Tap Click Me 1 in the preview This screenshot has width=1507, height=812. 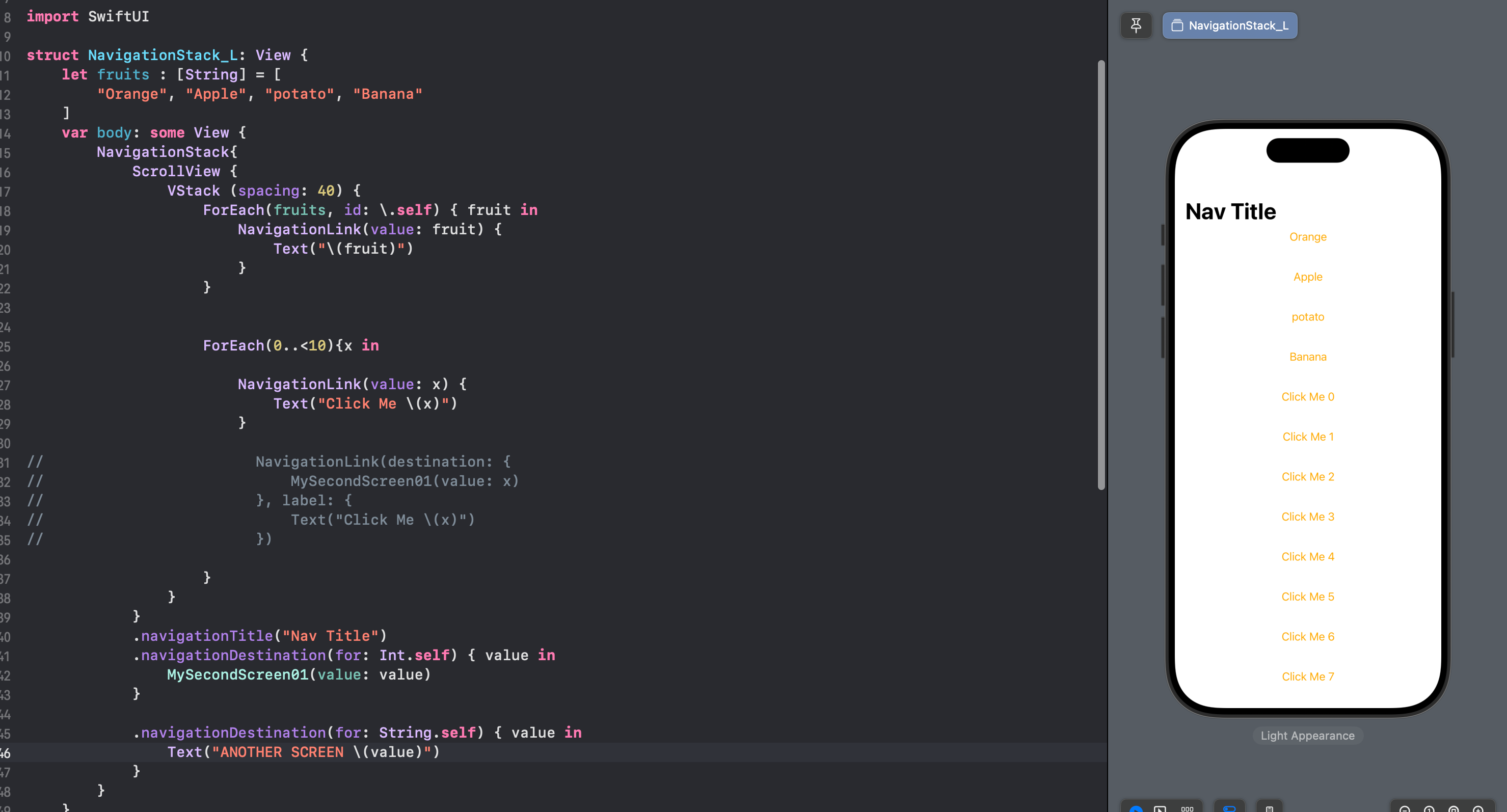point(1307,437)
